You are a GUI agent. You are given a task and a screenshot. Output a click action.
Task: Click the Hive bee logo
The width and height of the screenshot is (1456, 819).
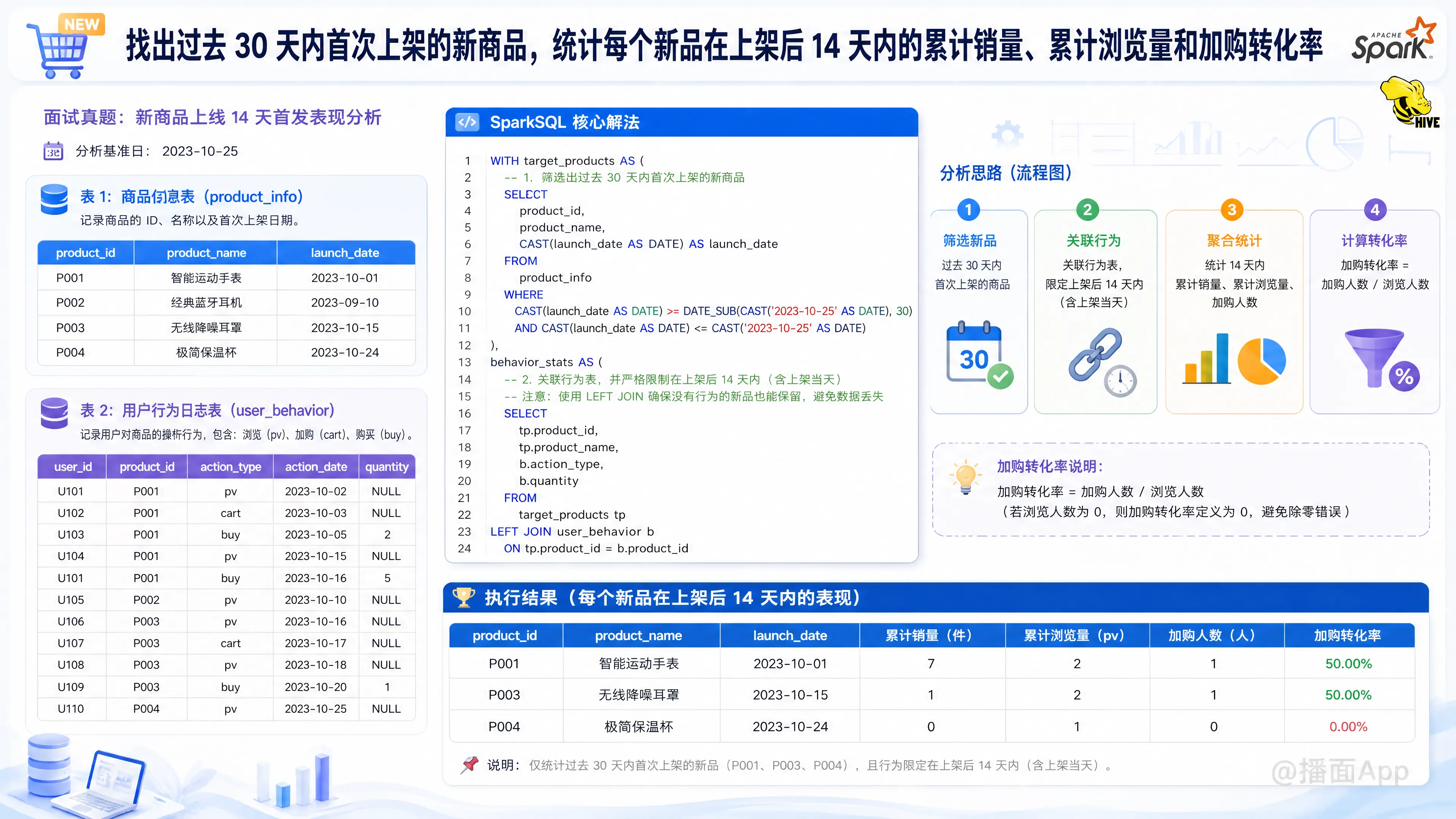[x=1409, y=102]
